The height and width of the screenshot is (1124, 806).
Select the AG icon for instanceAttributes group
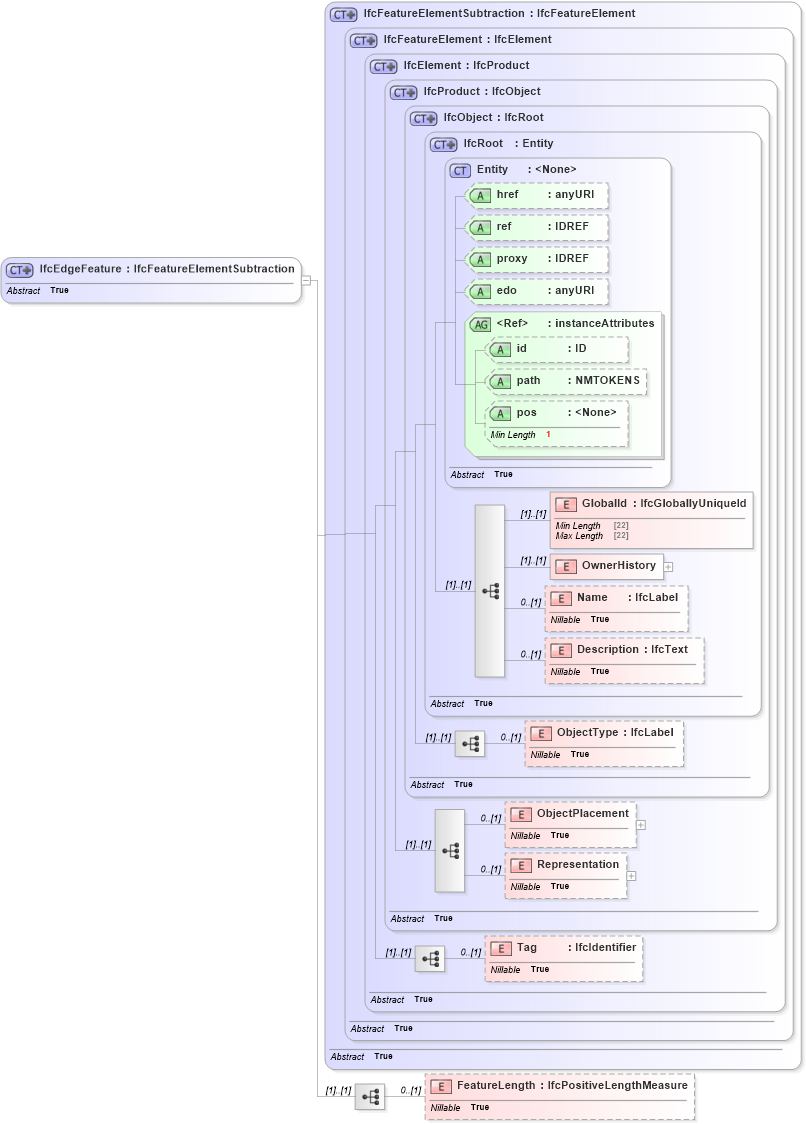tap(482, 323)
